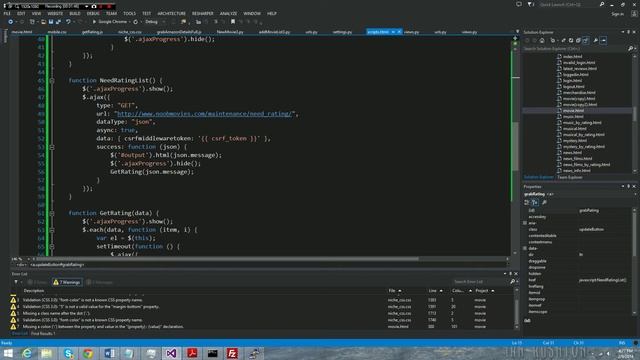Select the 'Missing a class name after the dot' warning
Viewport: 640px width, 360px height.
pos(261,313)
